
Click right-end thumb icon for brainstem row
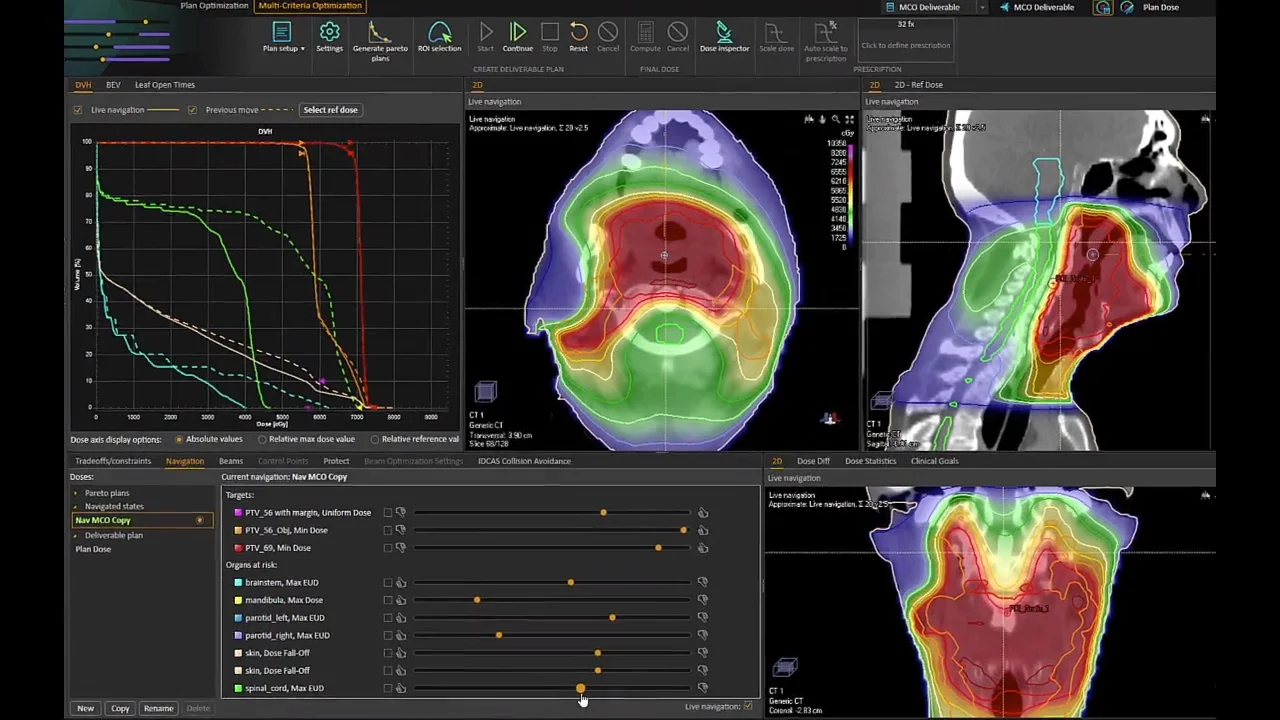tap(703, 583)
